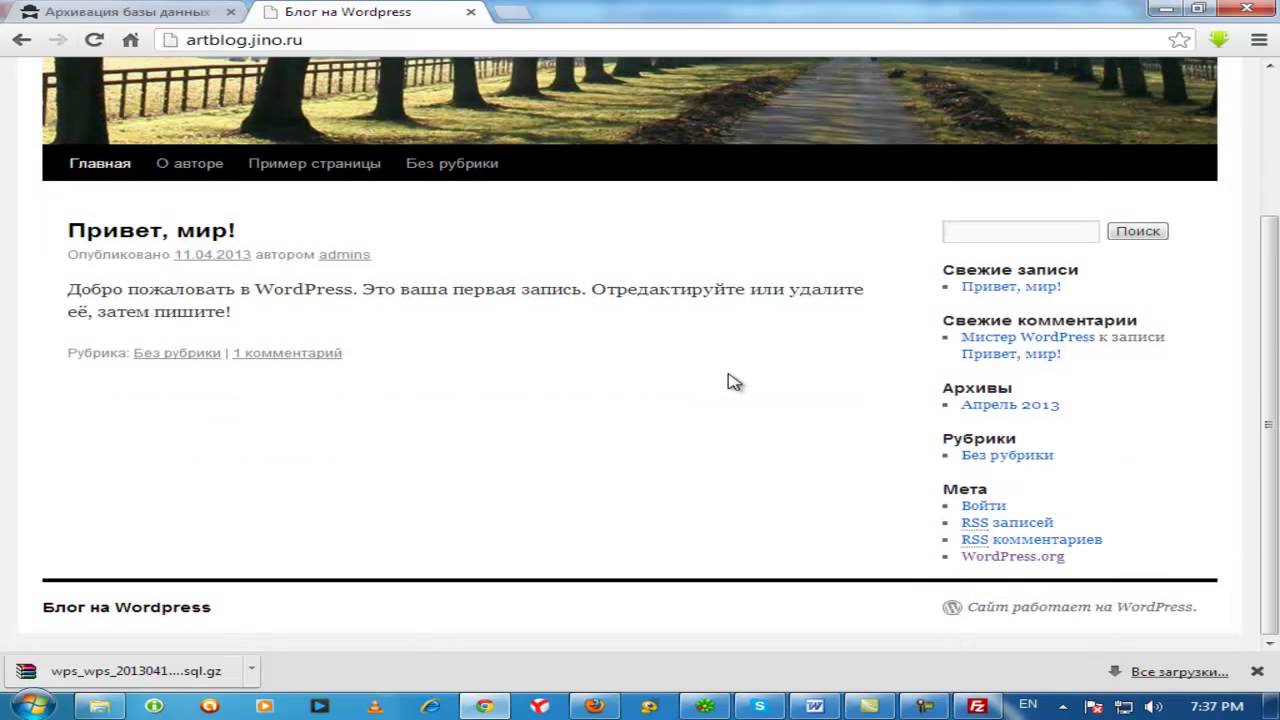Click the volume speaker tray icon
Viewport: 1280px width, 720px height.
(x=1152, y=706)
